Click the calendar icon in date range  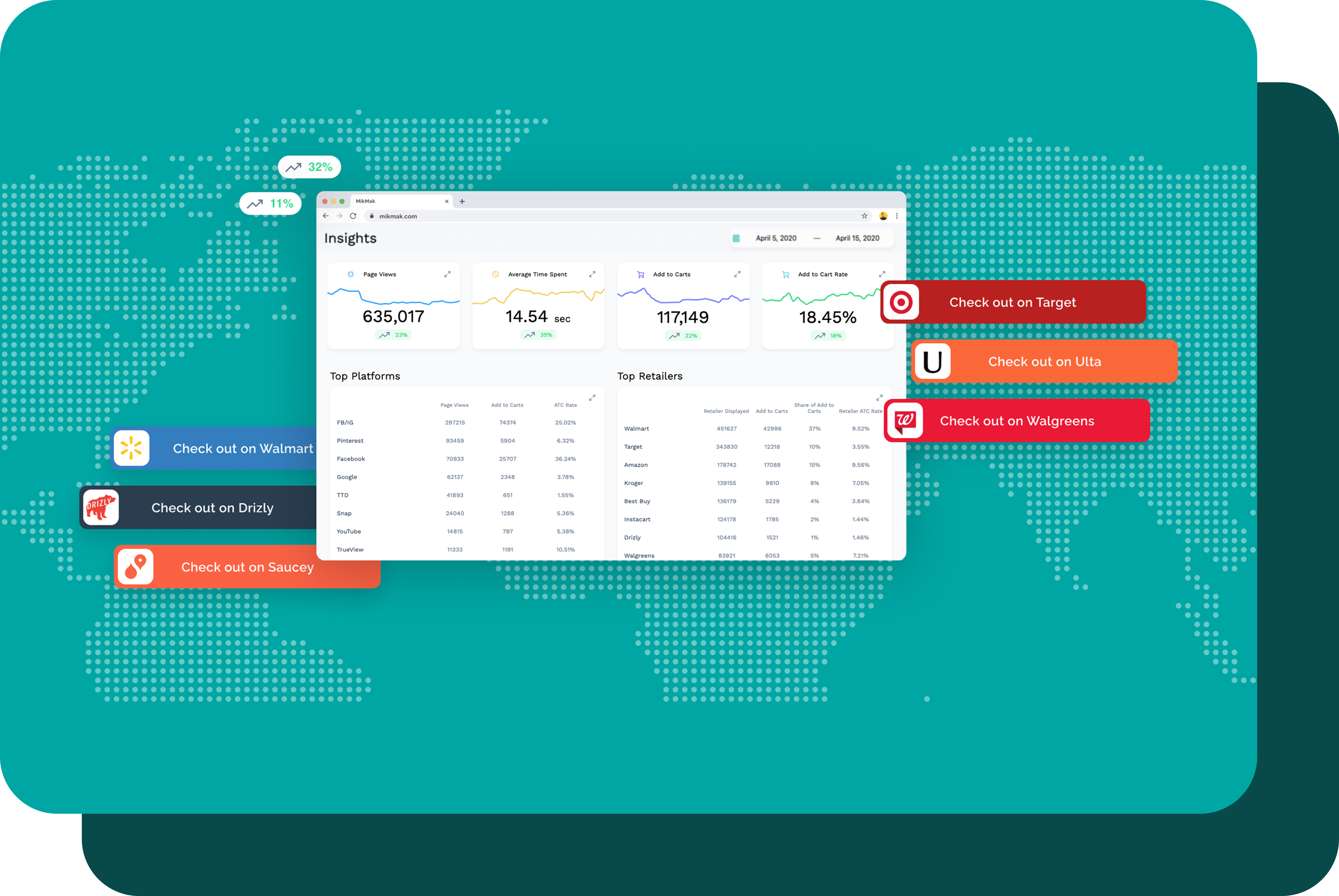pos(736,238)
